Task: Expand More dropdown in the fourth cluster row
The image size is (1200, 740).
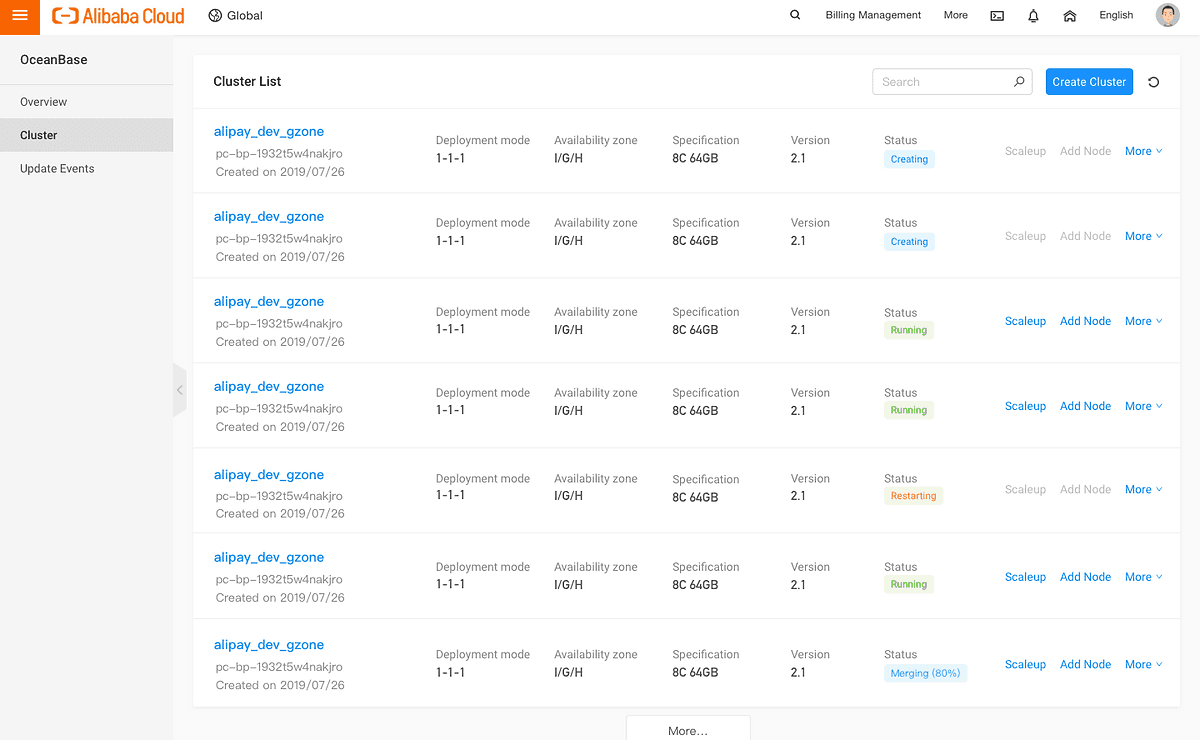Action: pos(1144,407)
